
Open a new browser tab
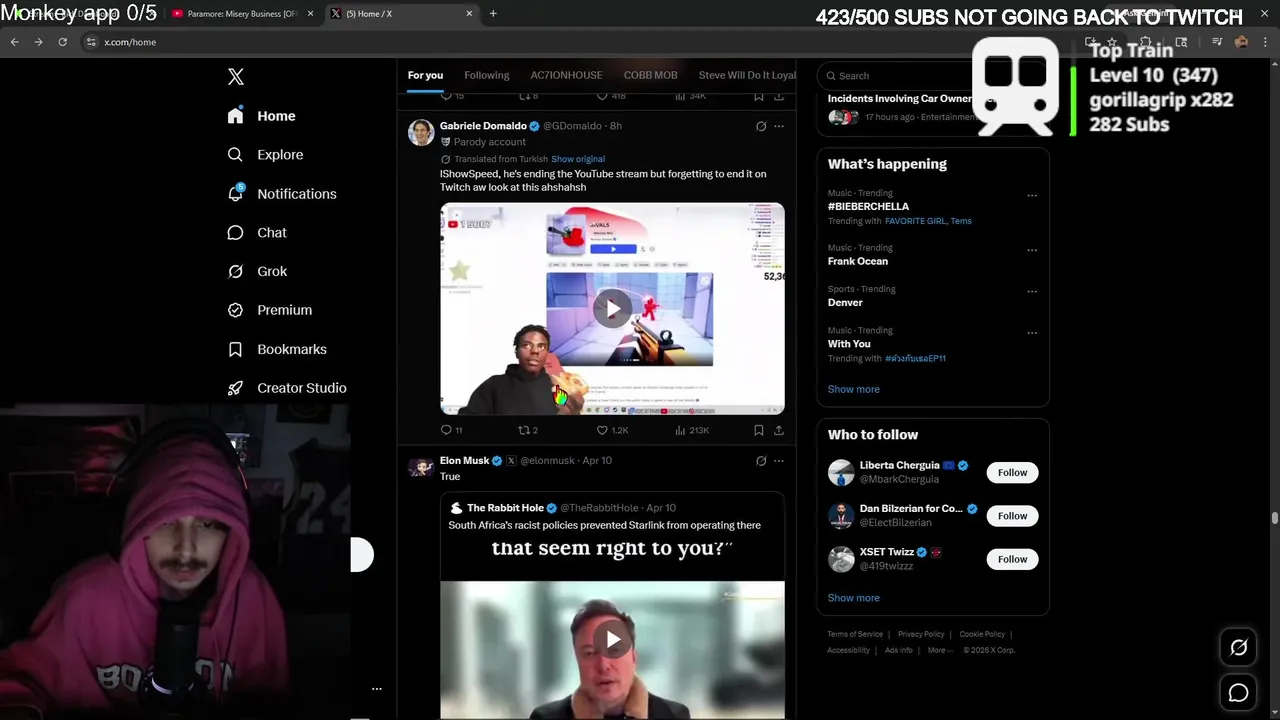tap(493, 13)
